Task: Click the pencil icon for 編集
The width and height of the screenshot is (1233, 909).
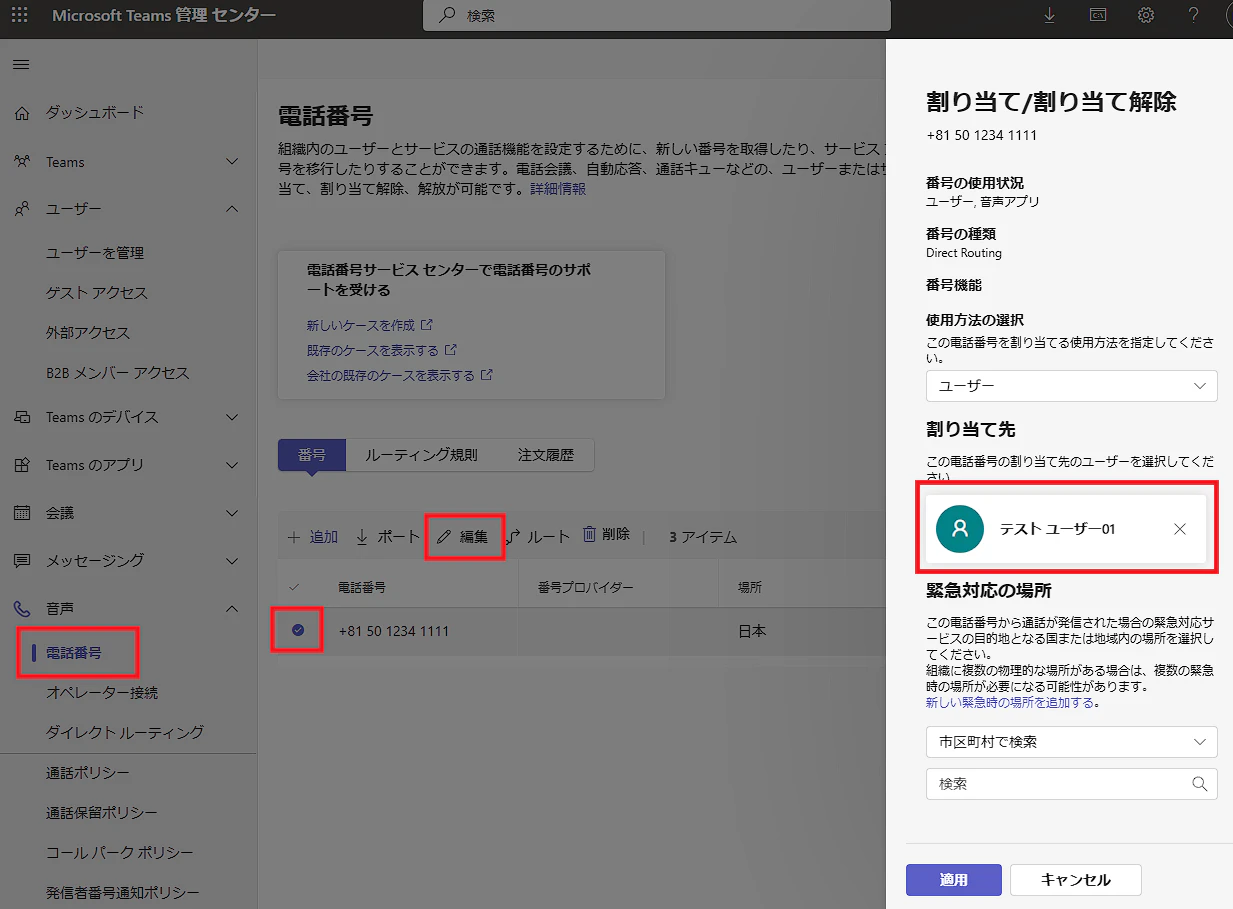Action: click(x=445, y=537)
